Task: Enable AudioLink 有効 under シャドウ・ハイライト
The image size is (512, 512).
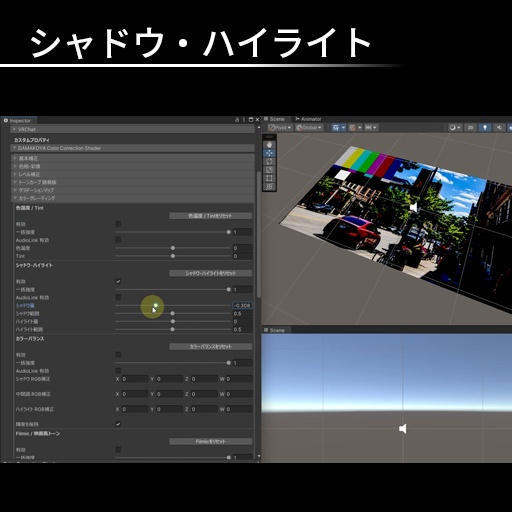Action: pyautogui.click(x=118, y=297)
